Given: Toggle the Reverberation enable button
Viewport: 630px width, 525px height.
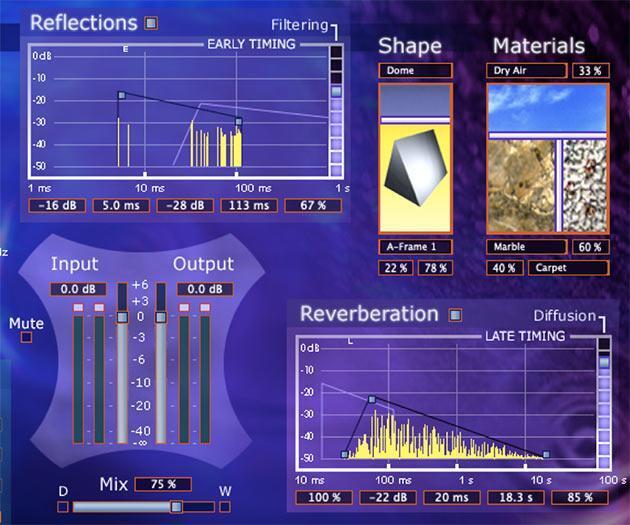Looking at the screenshot, I should (455, 315).
